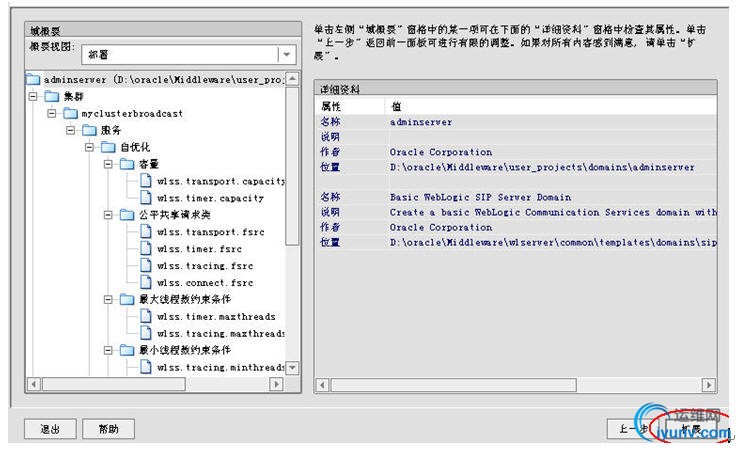The image size is (737, 449).
Task: Click the domains\adminserver path value
Action: tap(542, 167)
